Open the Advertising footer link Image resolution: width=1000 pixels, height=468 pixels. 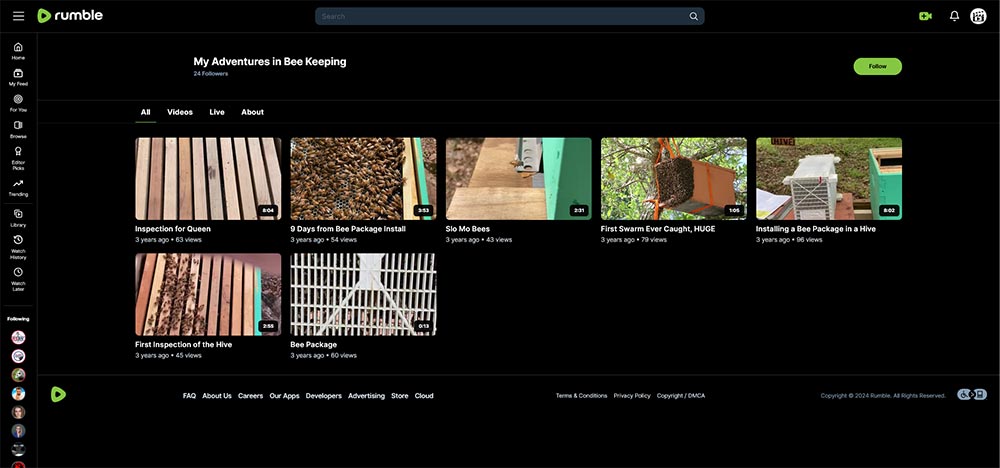366,396
